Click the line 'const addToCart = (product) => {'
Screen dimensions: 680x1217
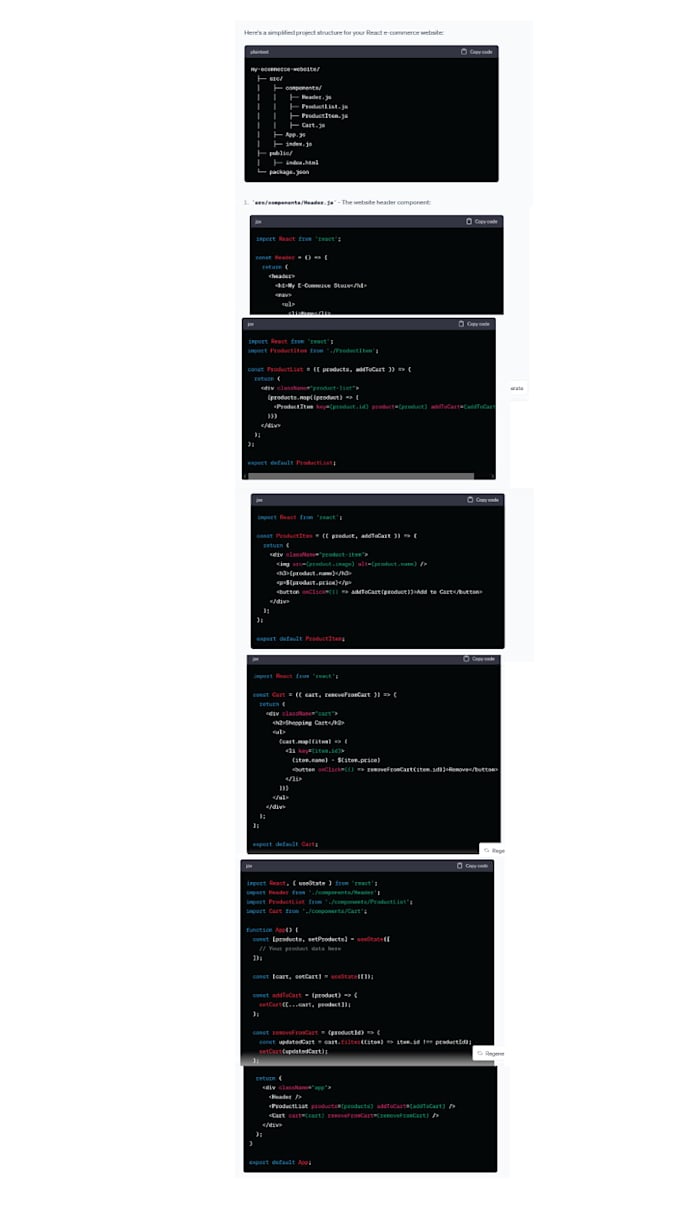point(305,995)
